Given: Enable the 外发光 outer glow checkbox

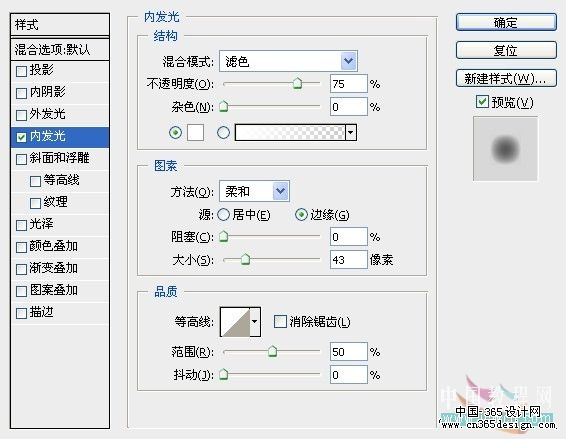Looking at the screenshot, I should point(21,115).
